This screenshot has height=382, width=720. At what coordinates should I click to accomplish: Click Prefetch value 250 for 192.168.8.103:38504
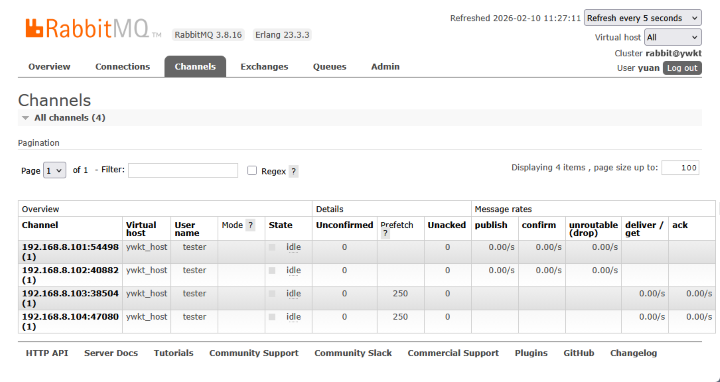point(400,293)
